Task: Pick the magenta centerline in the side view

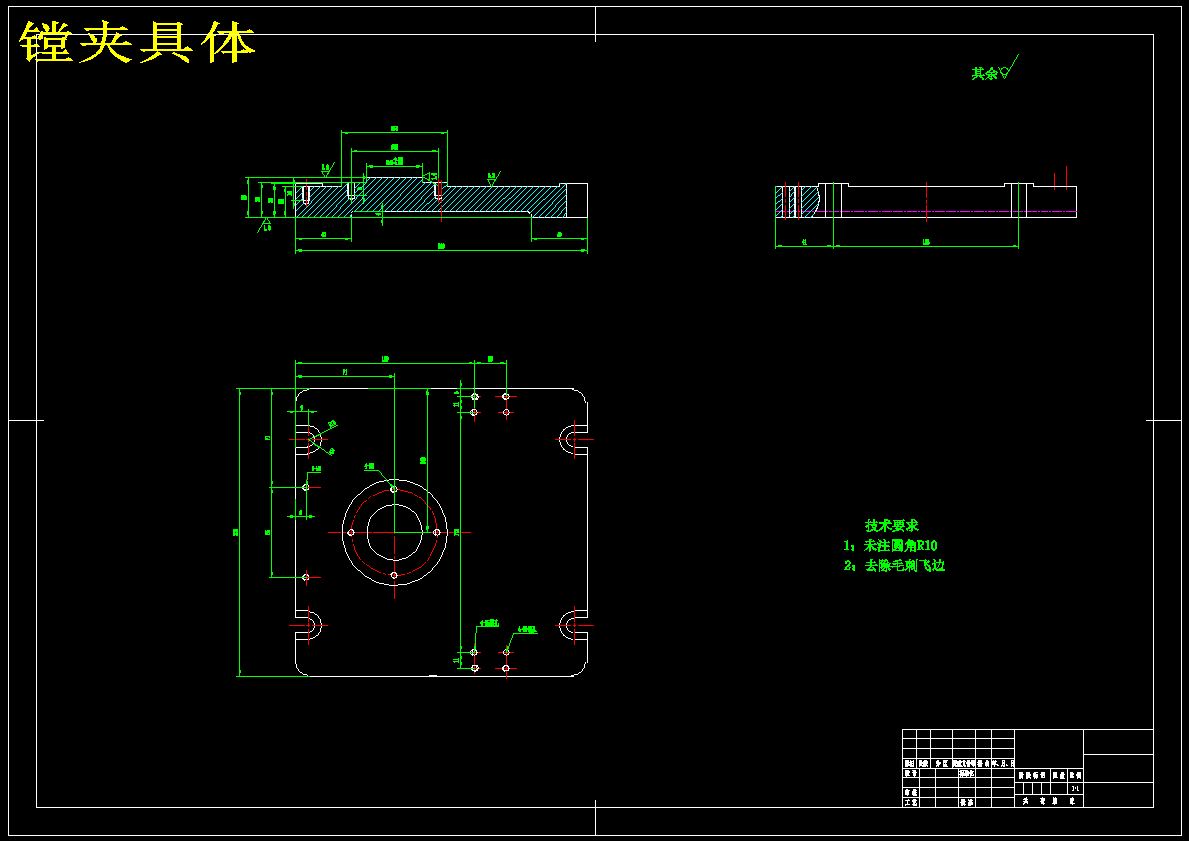Action: coord(925,212)
